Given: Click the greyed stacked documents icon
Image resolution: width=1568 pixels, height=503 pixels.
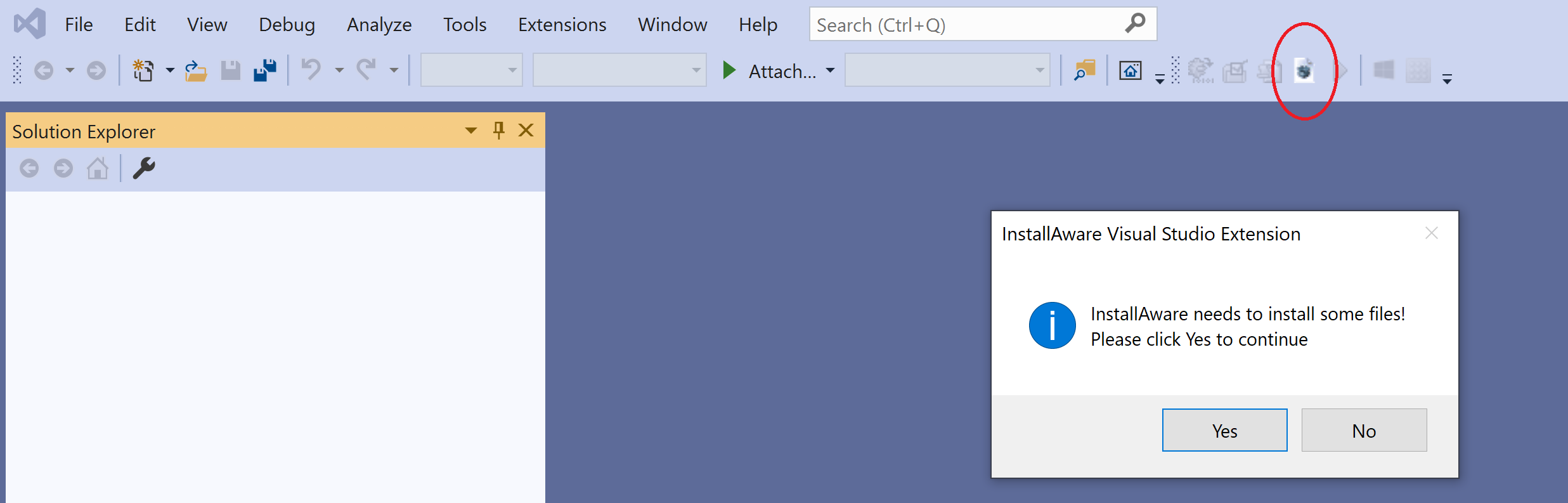Looking at the screenshot, I should [1270, 71].
